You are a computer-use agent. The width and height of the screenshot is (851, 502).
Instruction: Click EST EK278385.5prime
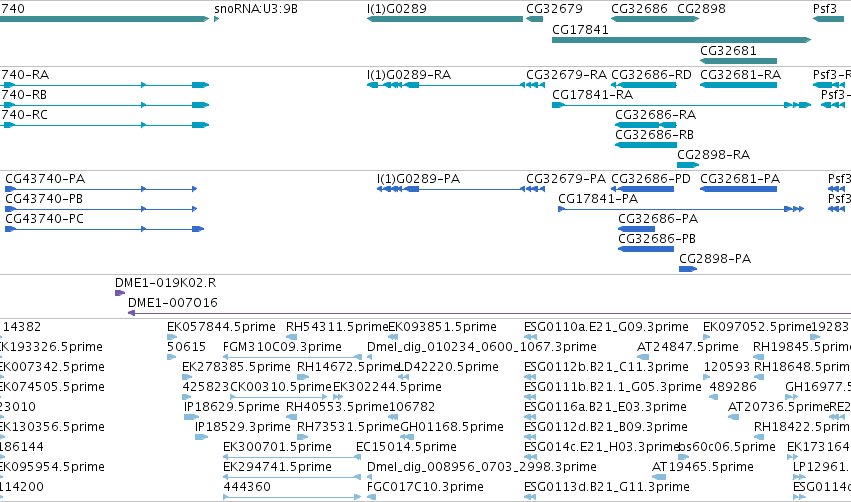(x=187, y=377)
